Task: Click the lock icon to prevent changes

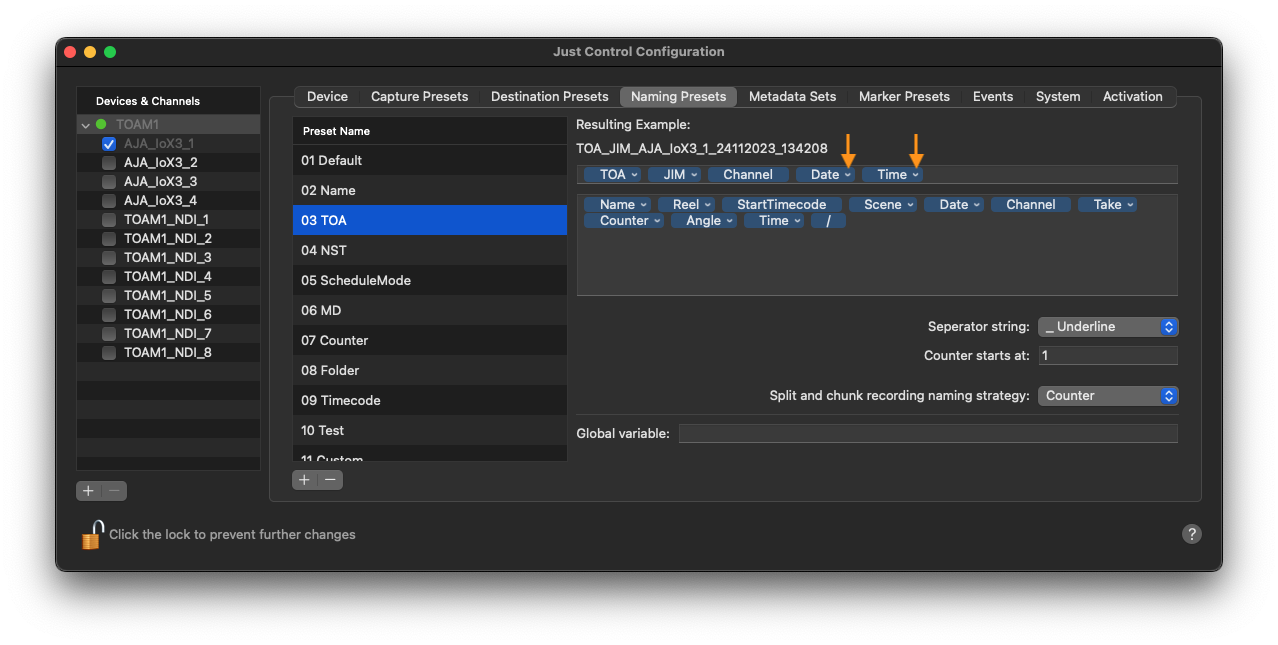Action: [x=92, y=535]
